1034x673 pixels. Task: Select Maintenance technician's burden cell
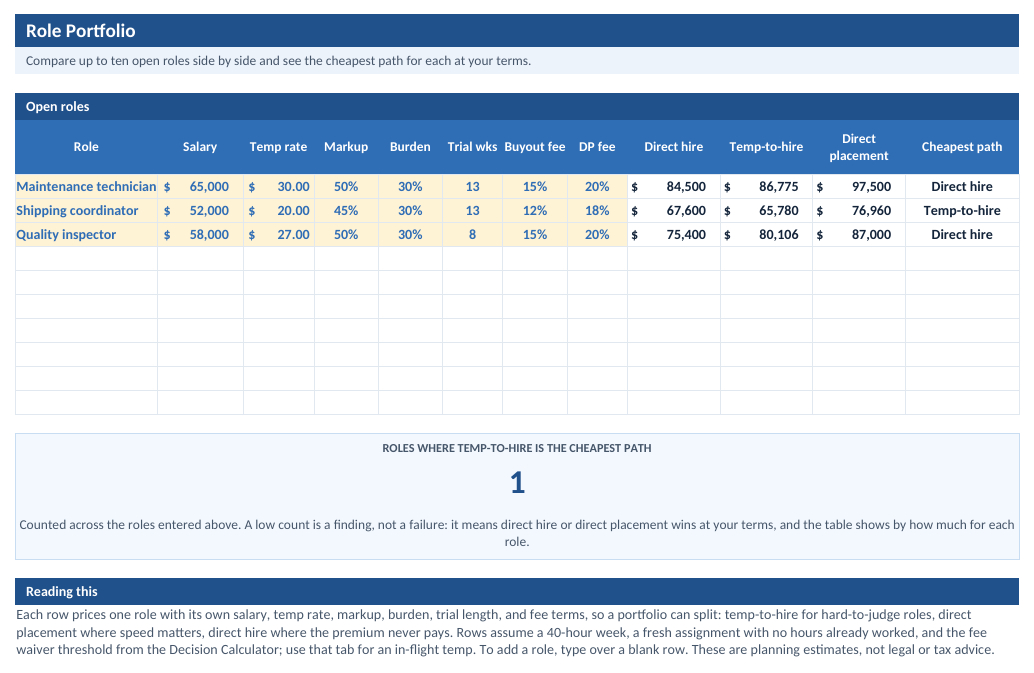point(410,187)
